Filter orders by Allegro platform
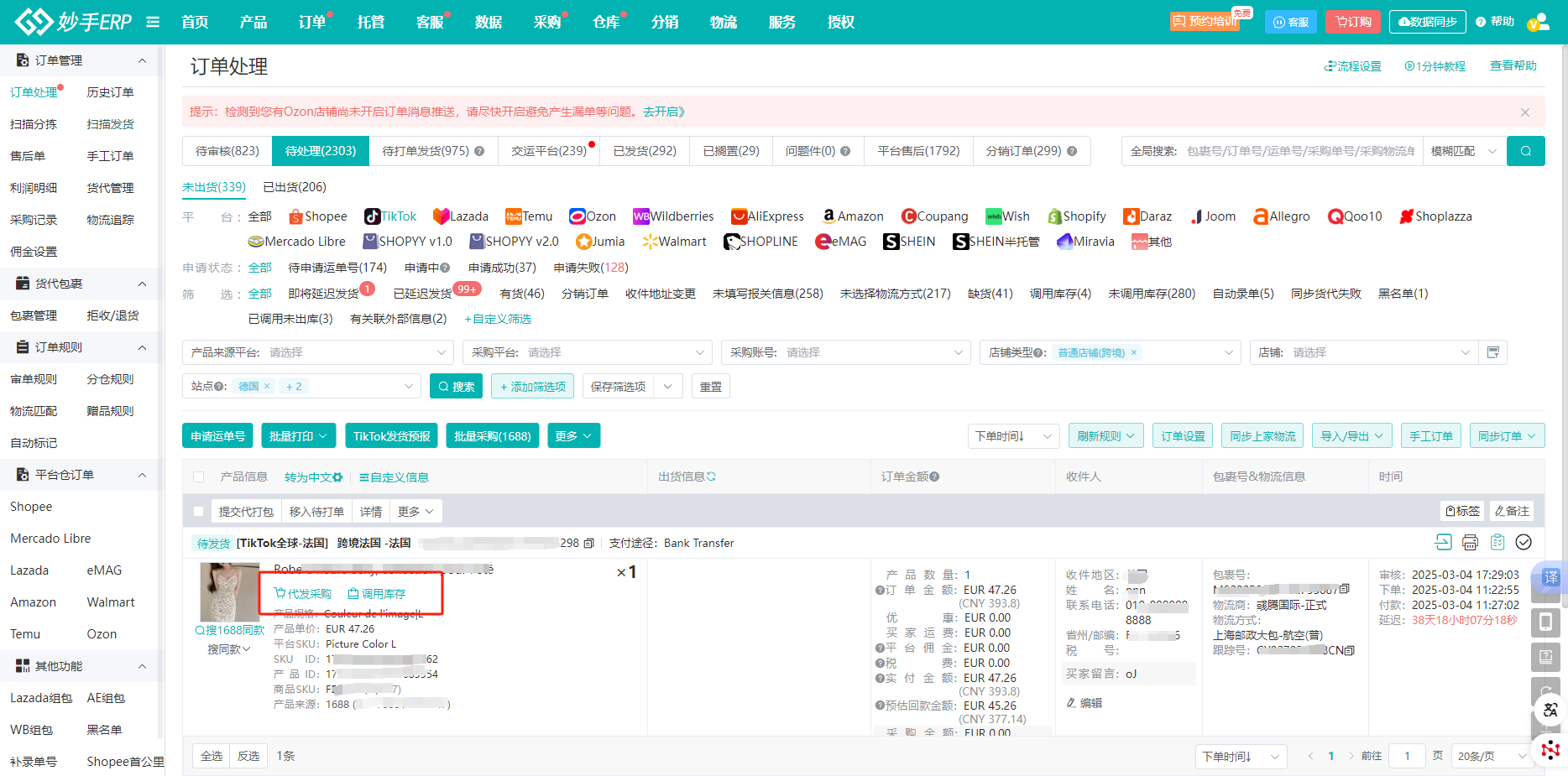The image size is (1568, 776). (x=1281, y=216)
